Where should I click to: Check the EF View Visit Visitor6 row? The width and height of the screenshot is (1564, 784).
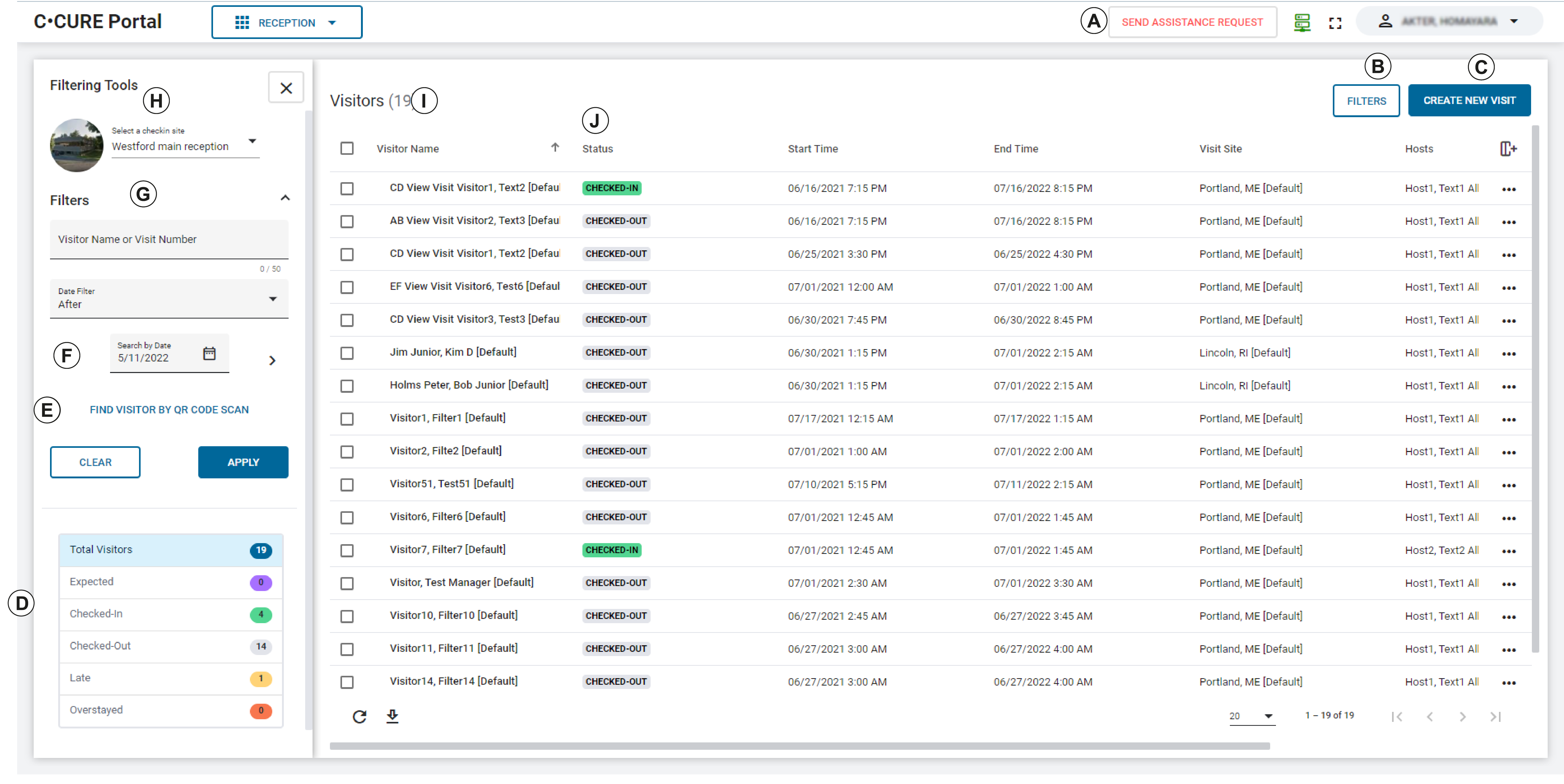pyautogui.click(x=347, y=287)
